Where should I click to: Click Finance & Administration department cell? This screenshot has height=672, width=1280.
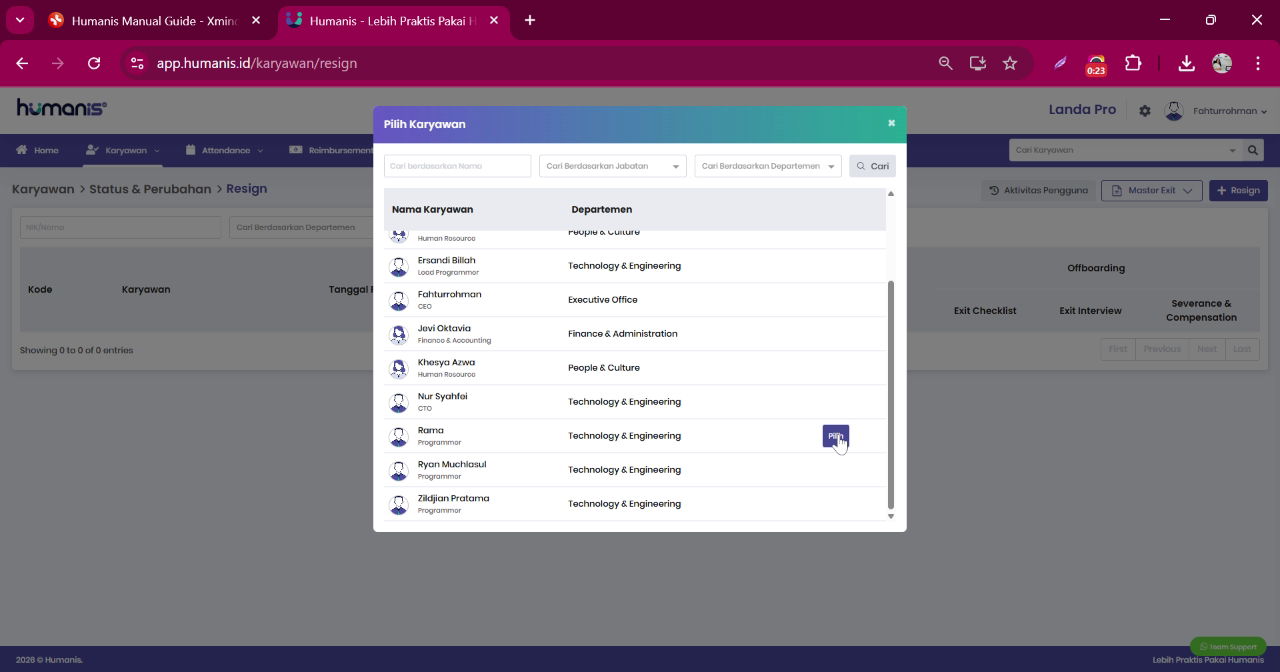click(622, 334)
